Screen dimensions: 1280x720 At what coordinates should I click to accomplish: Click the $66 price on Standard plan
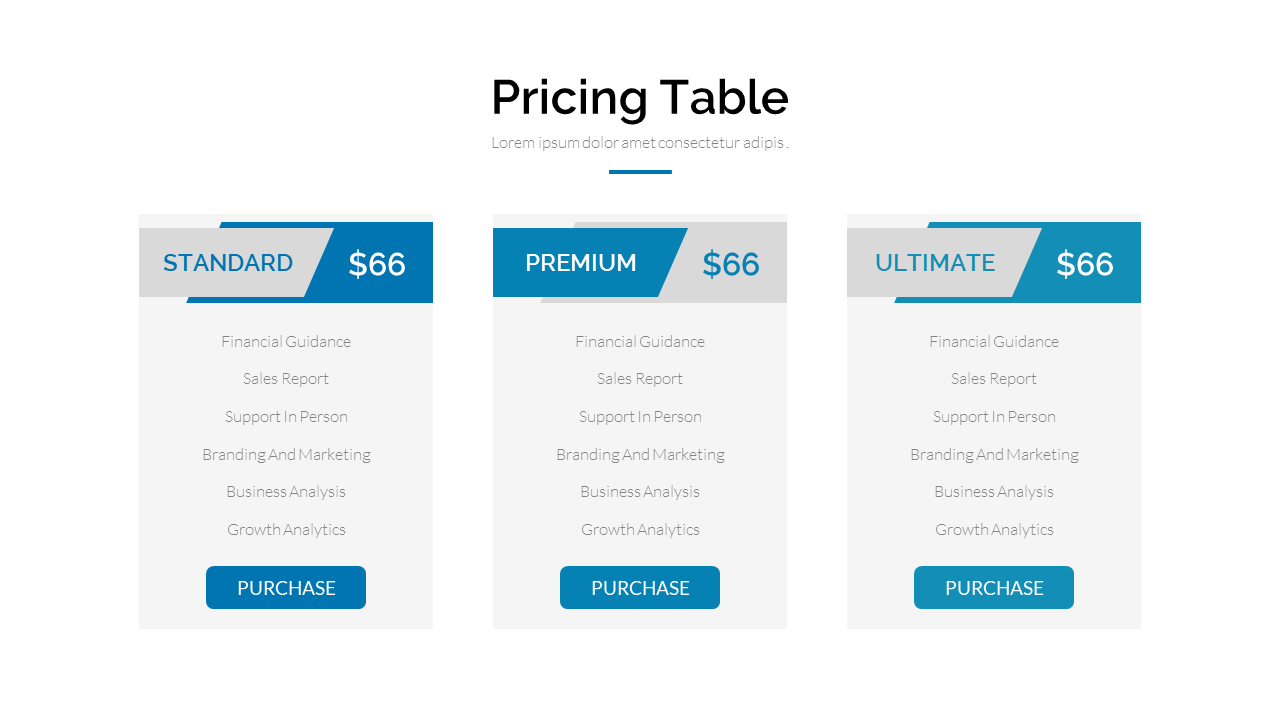click(x=377, y=264)
